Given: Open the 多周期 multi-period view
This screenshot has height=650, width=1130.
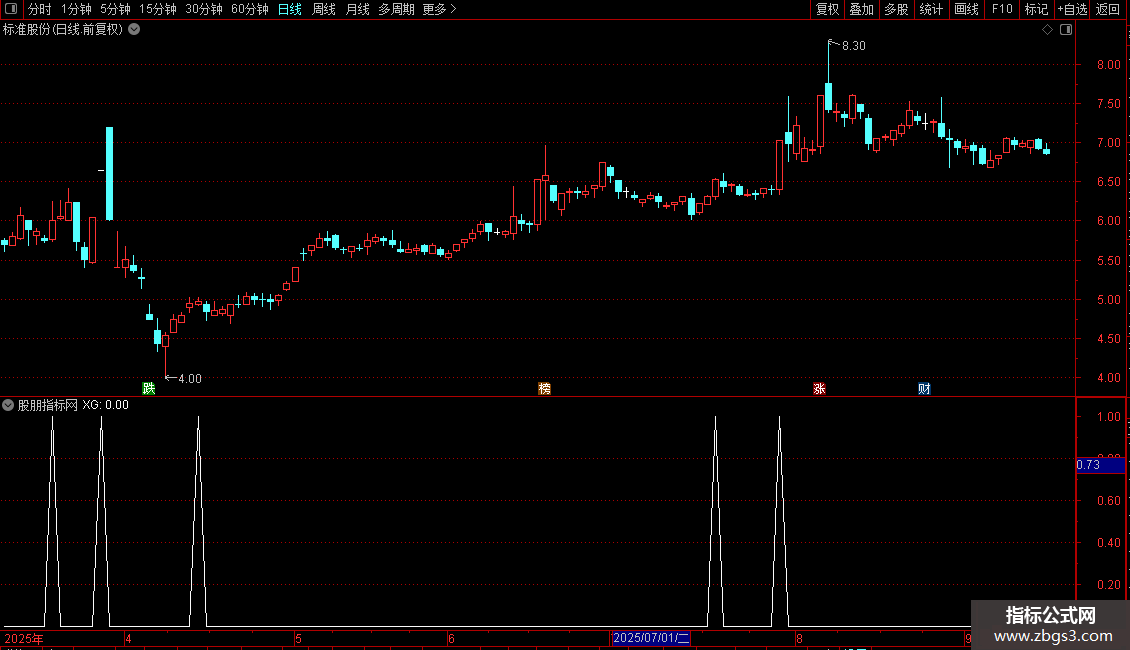Looking at the screenshot, I should (x=396, y=9).
